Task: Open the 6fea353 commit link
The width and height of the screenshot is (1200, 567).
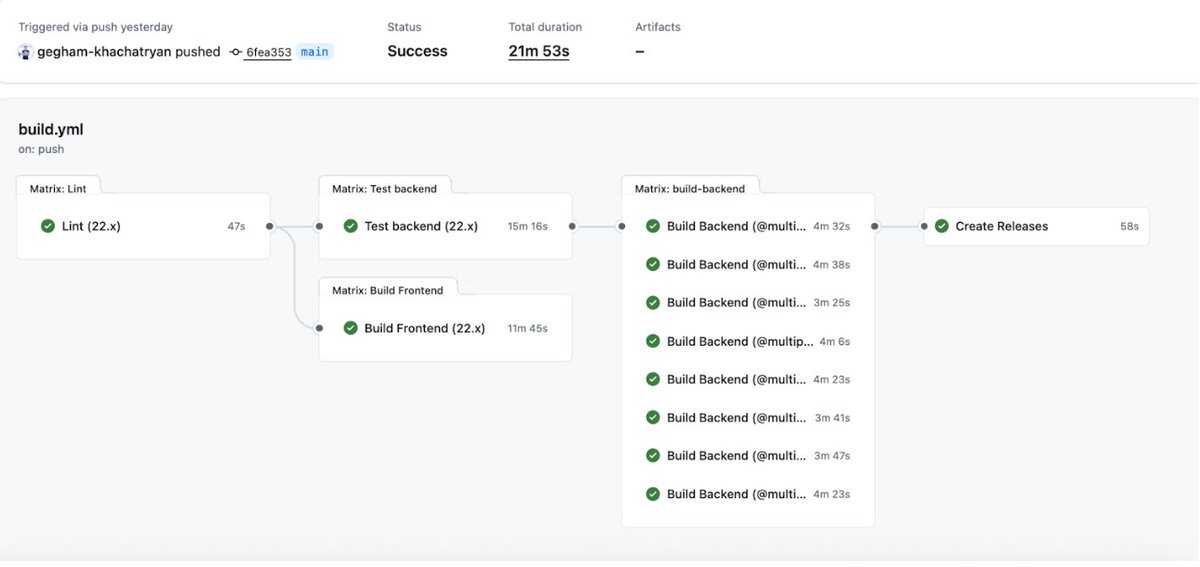Action: (x=268, y=52)
